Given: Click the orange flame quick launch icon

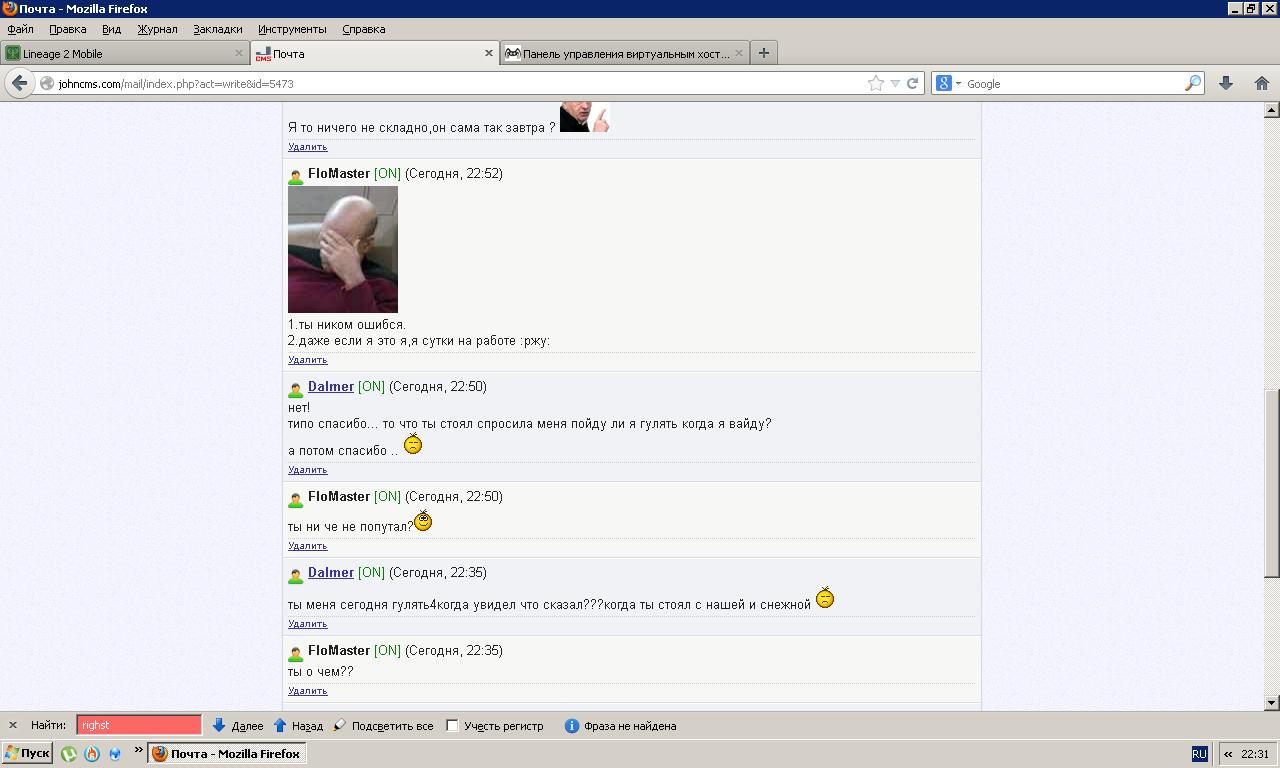Looking at the screenshot, I should point(92,754).
